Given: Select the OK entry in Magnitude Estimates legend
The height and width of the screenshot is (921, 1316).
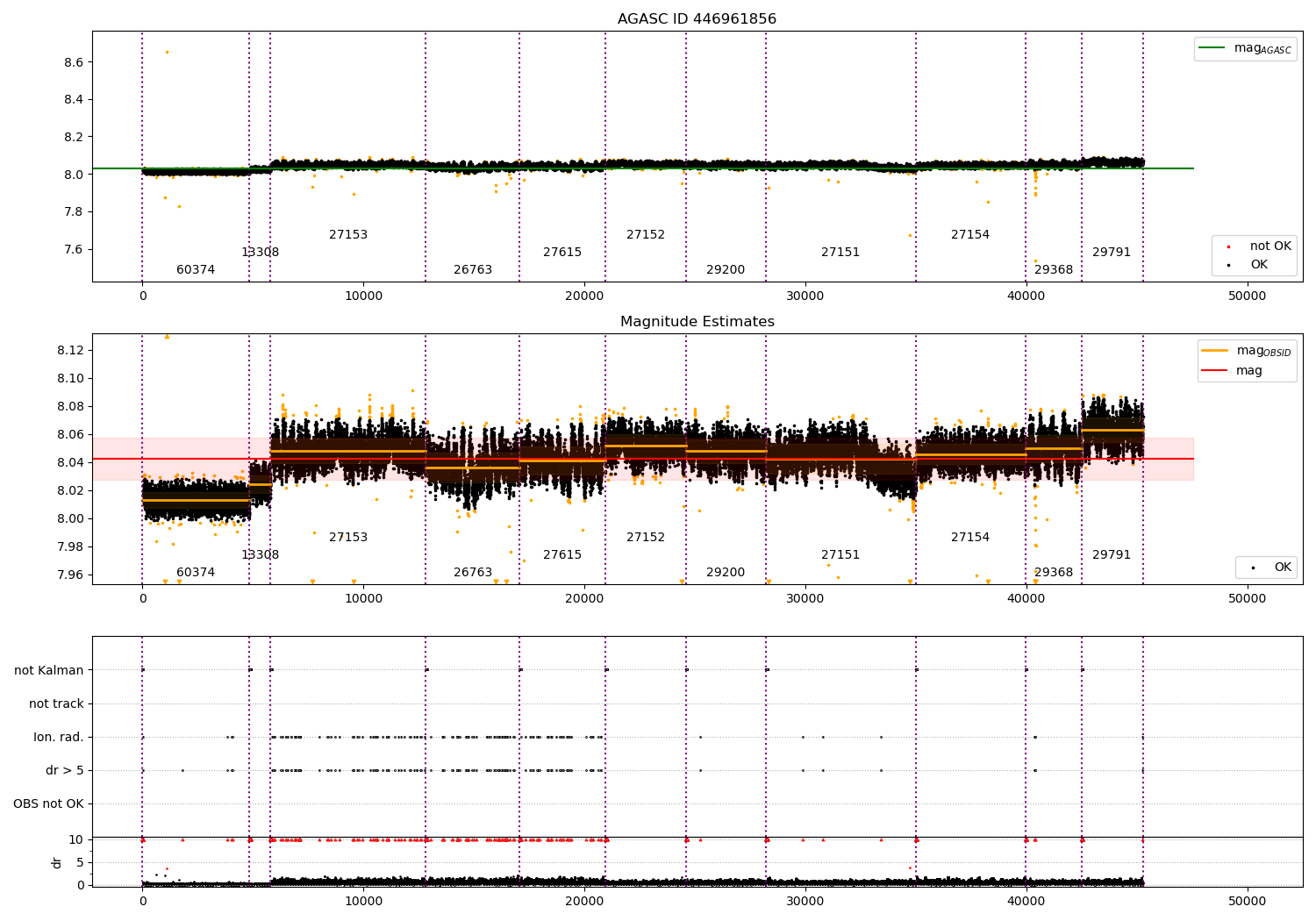Looking at the screenshot, I should point(1283,568).
